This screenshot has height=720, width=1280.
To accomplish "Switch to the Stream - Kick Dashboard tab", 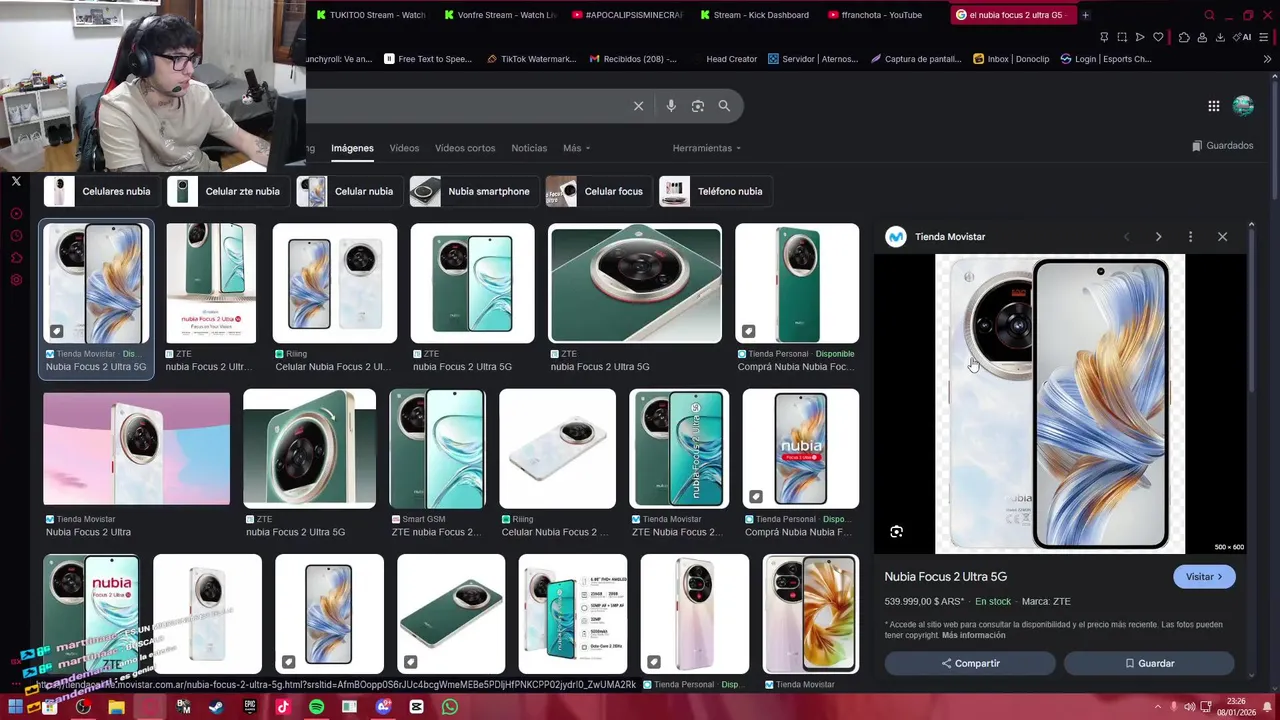I will tap(755, 15).
